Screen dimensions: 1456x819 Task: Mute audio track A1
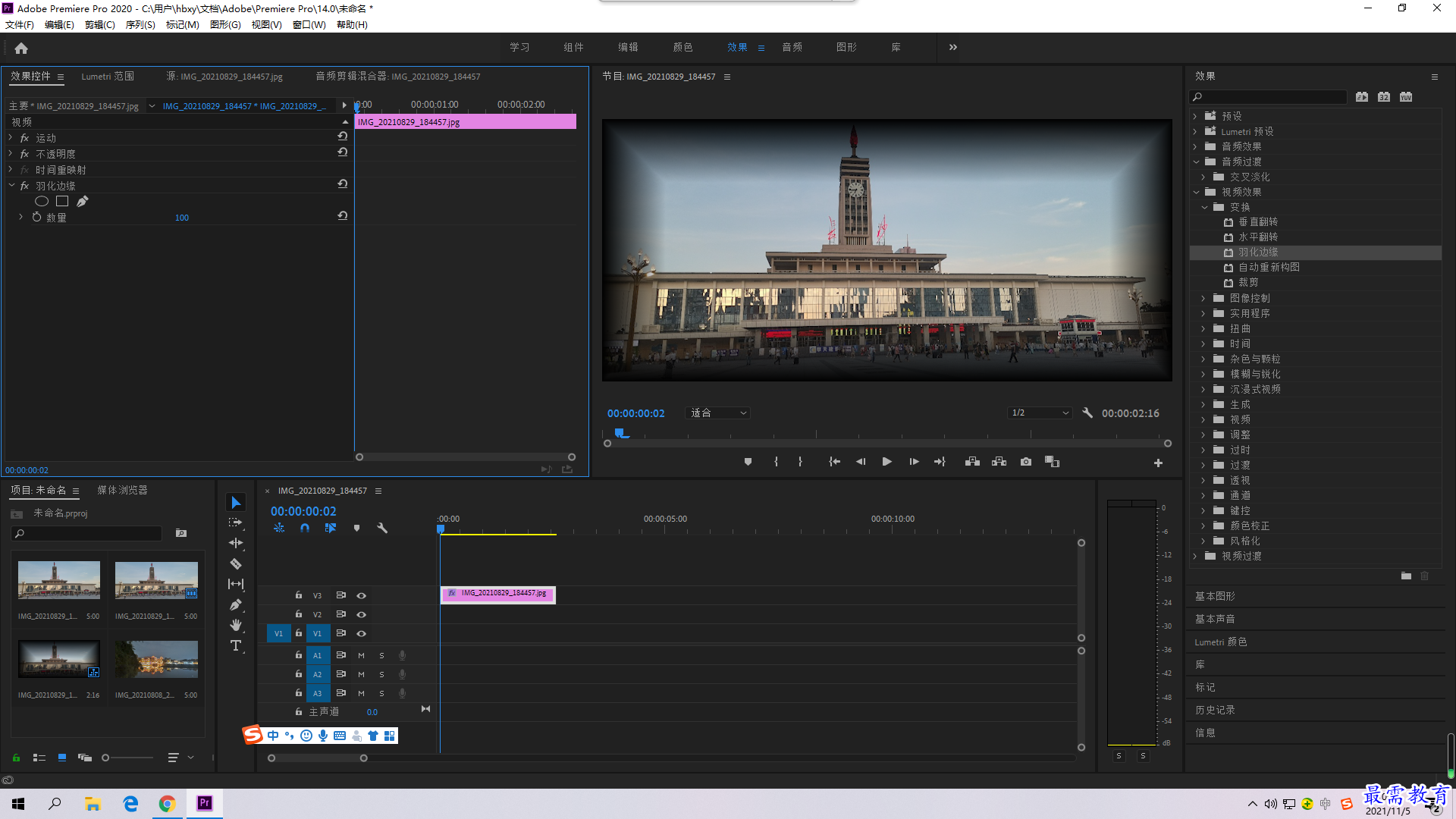click(361, 655)
